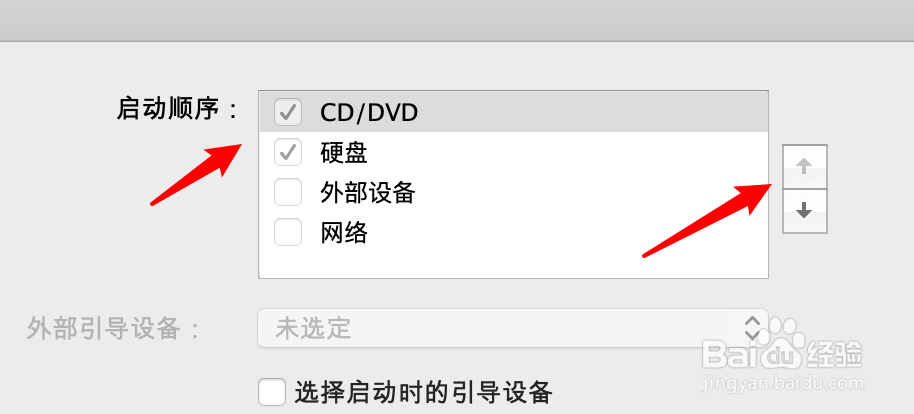
Task: Click empty area below 网络 in list
Action: pos(514,265)
